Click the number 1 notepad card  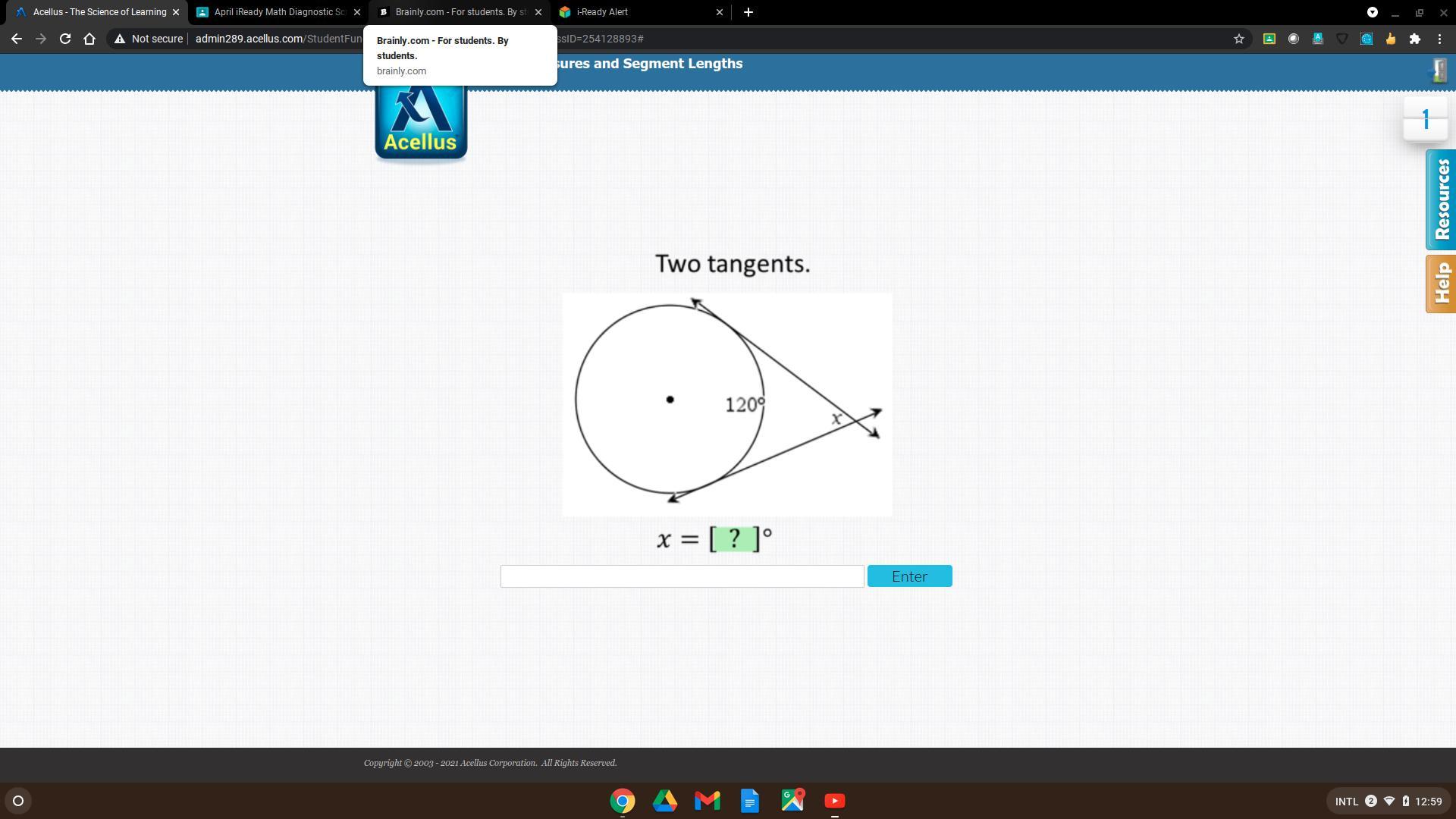pos(1425,120)
